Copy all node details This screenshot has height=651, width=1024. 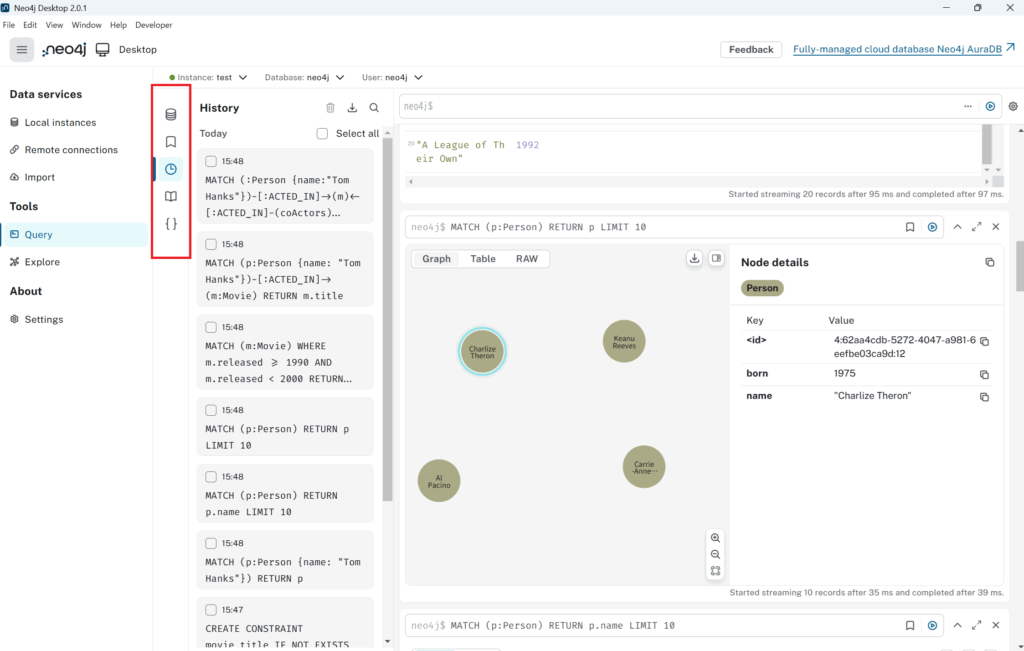989,262
